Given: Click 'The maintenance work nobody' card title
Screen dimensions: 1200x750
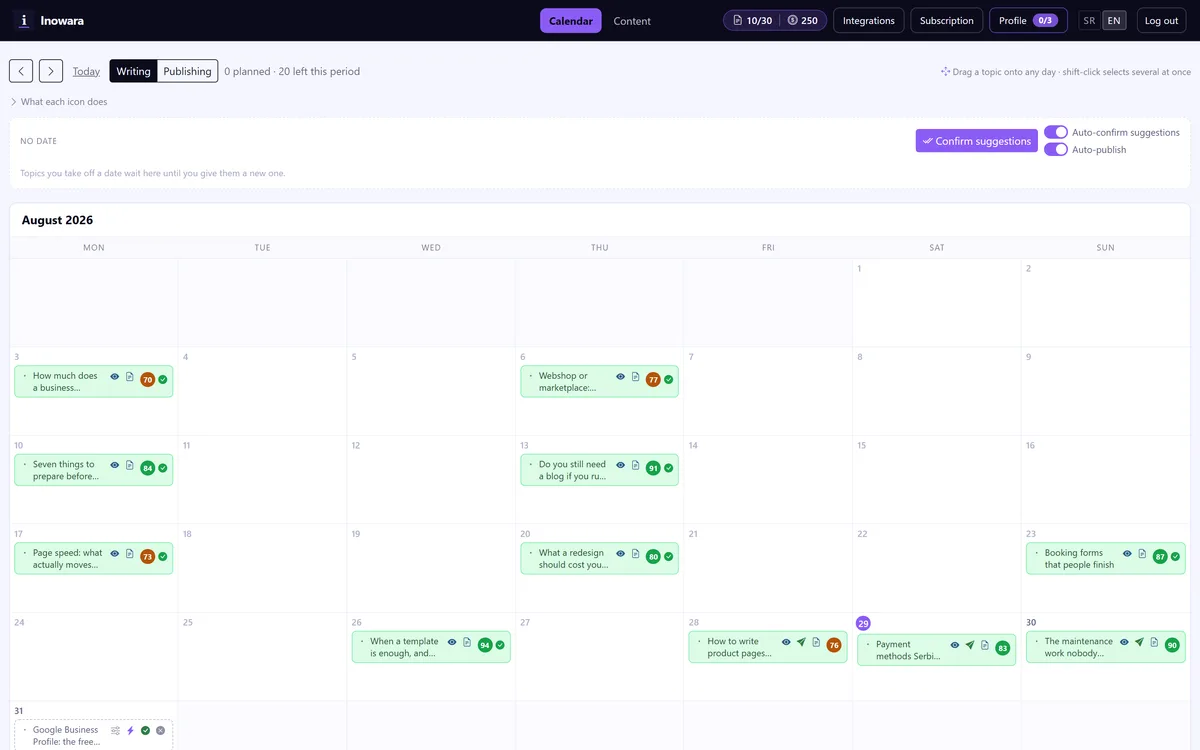Looking at the screenshot, I should (1078, 647).
